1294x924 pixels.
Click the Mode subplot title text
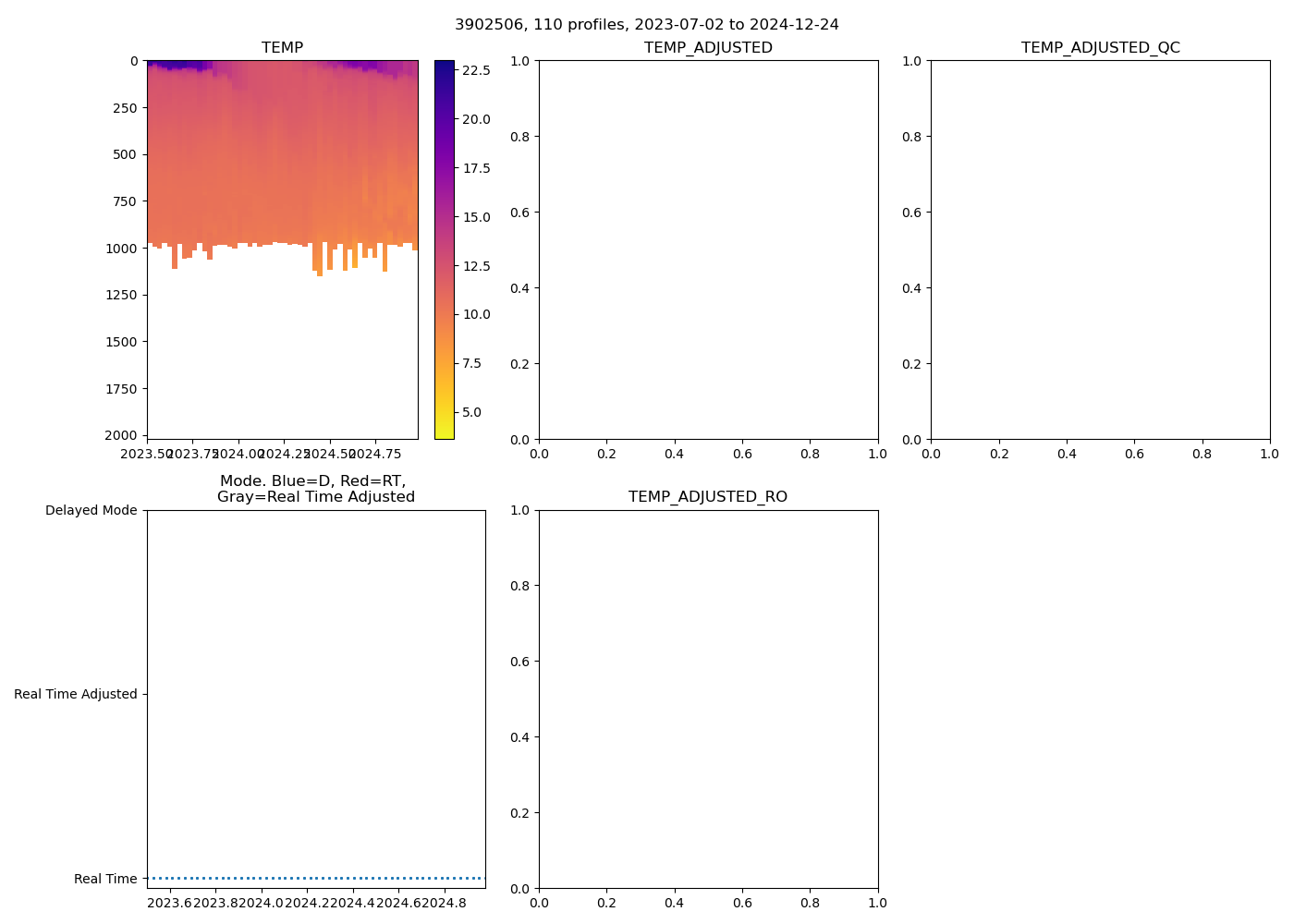pos(315,489)
